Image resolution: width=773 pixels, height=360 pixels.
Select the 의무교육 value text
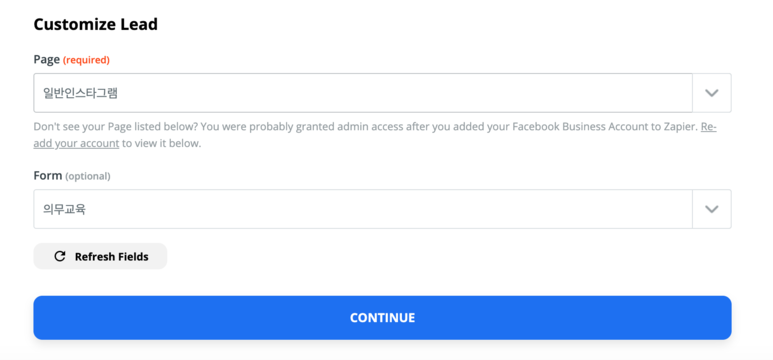(64, 209)
